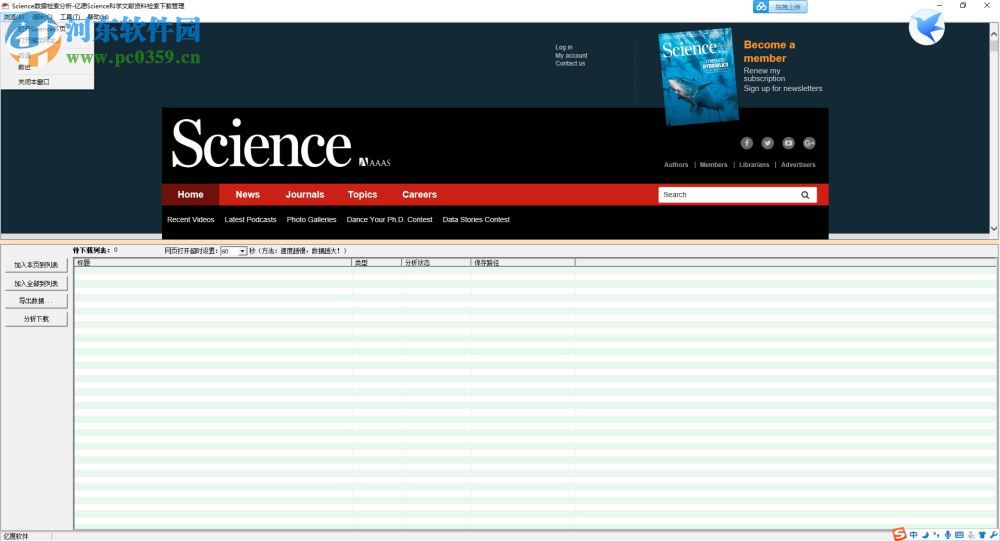Viewport: 1000px width, 541px height.
Task: Click 加入本页到列表 button
Action: [36, 265]
